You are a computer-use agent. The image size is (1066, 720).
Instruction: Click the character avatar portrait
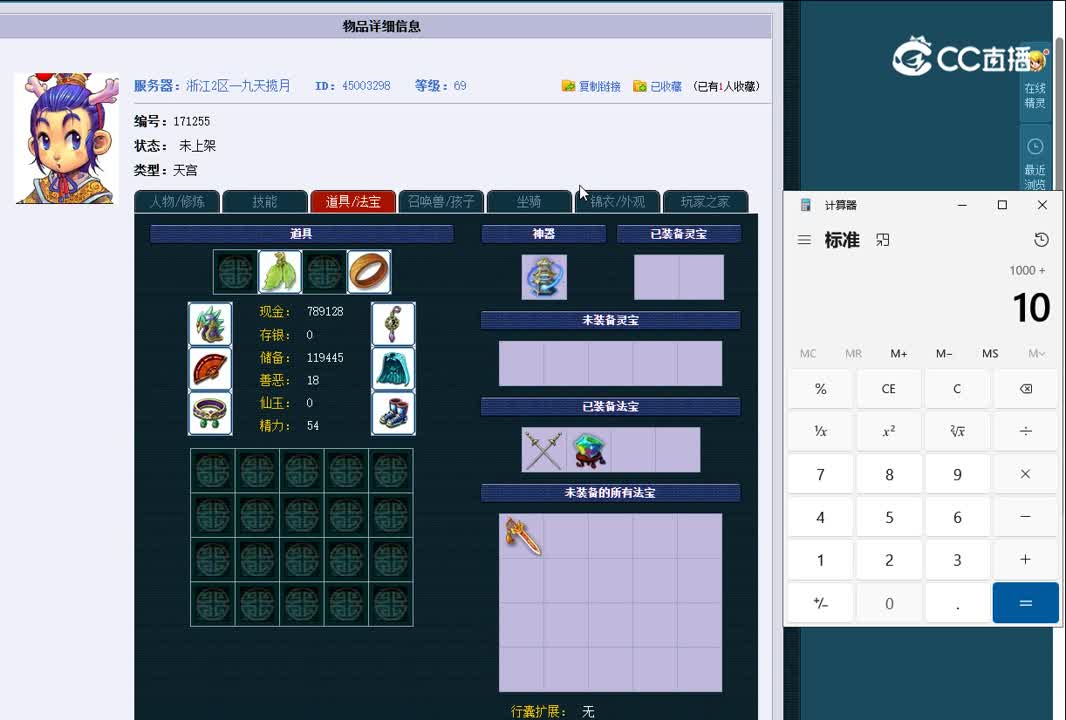tap(67, 138)
